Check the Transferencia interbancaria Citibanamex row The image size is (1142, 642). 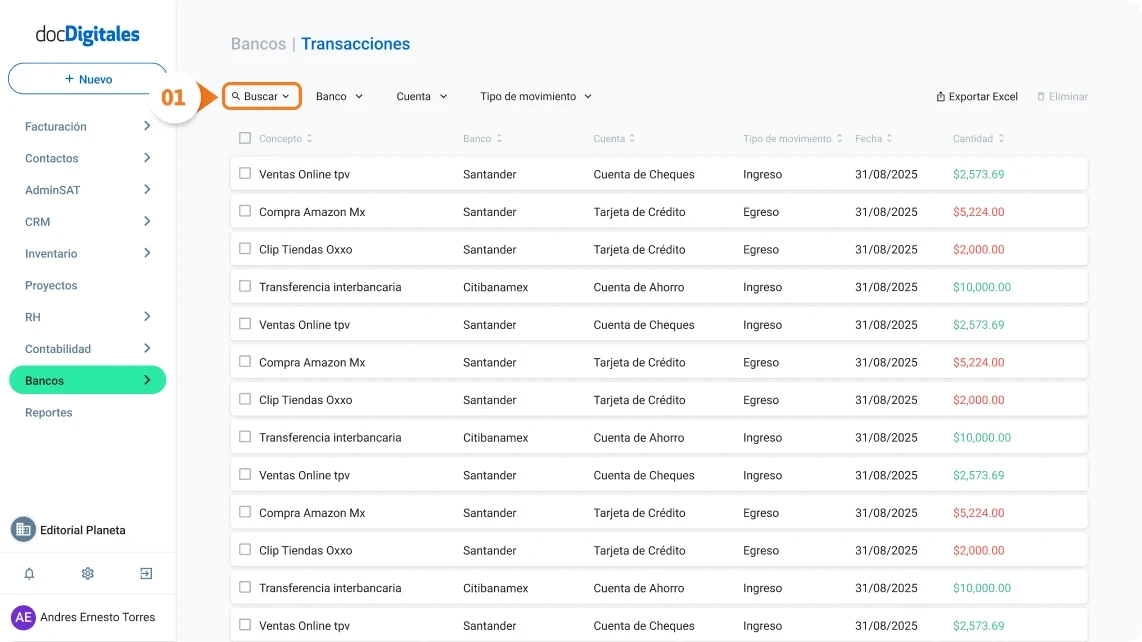[244, 287]
